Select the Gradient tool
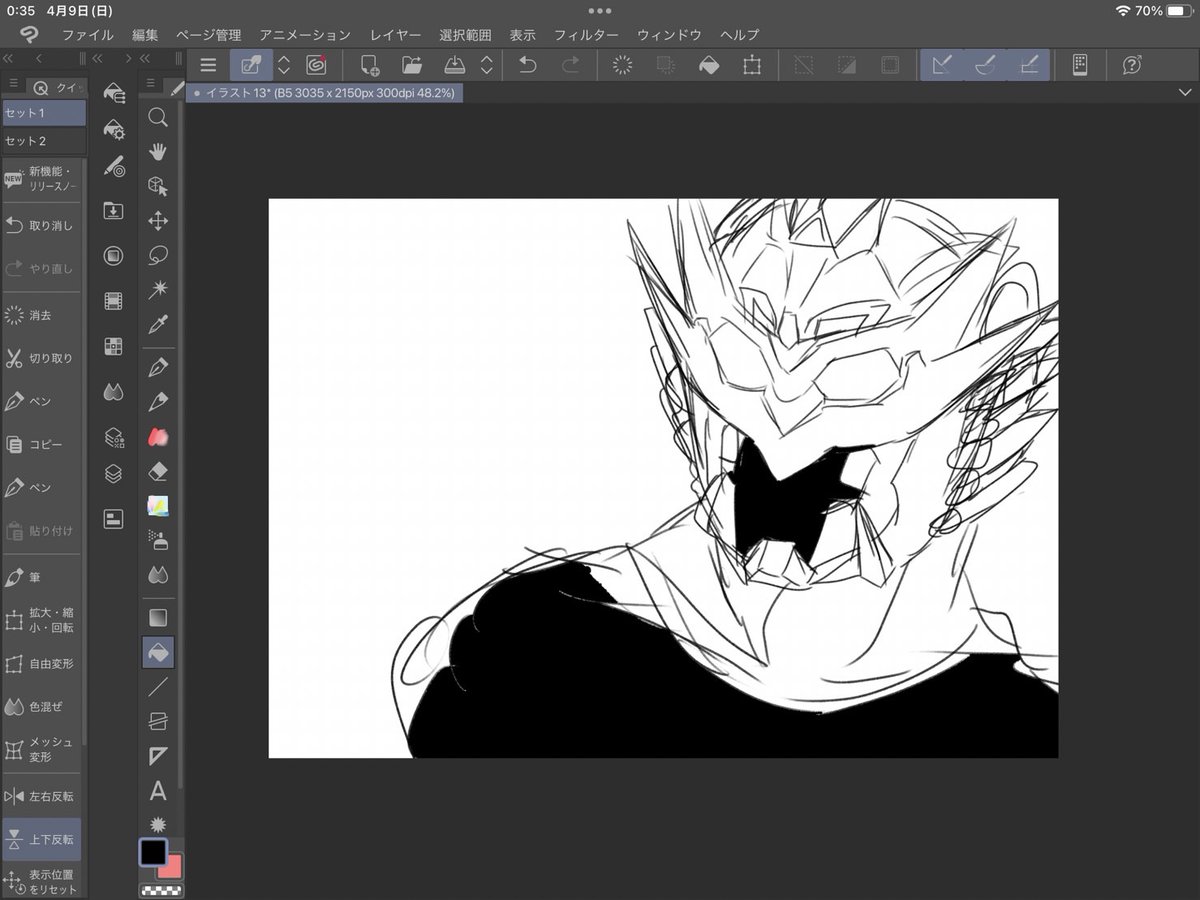1200x900 pixels. click(158, 617)
